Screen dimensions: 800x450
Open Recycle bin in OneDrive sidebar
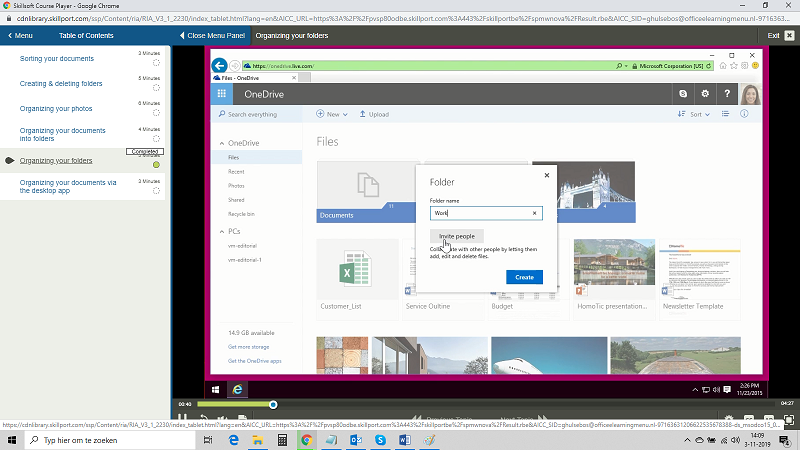click(x=241, y=214)
